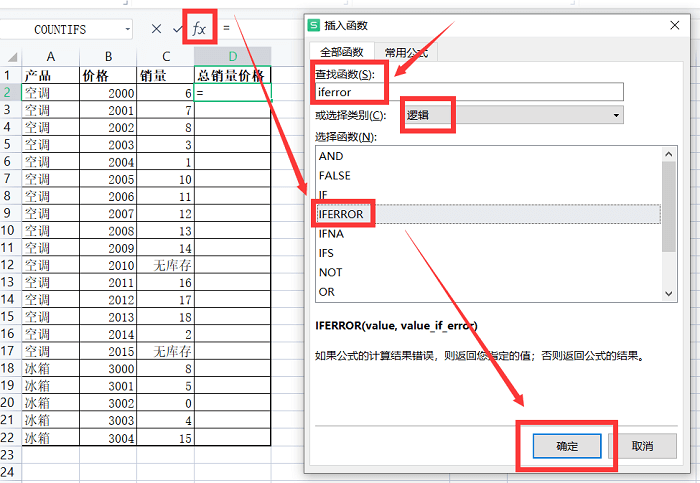Click the 冰箱 cell in row 18

click(x=50, y=369)
